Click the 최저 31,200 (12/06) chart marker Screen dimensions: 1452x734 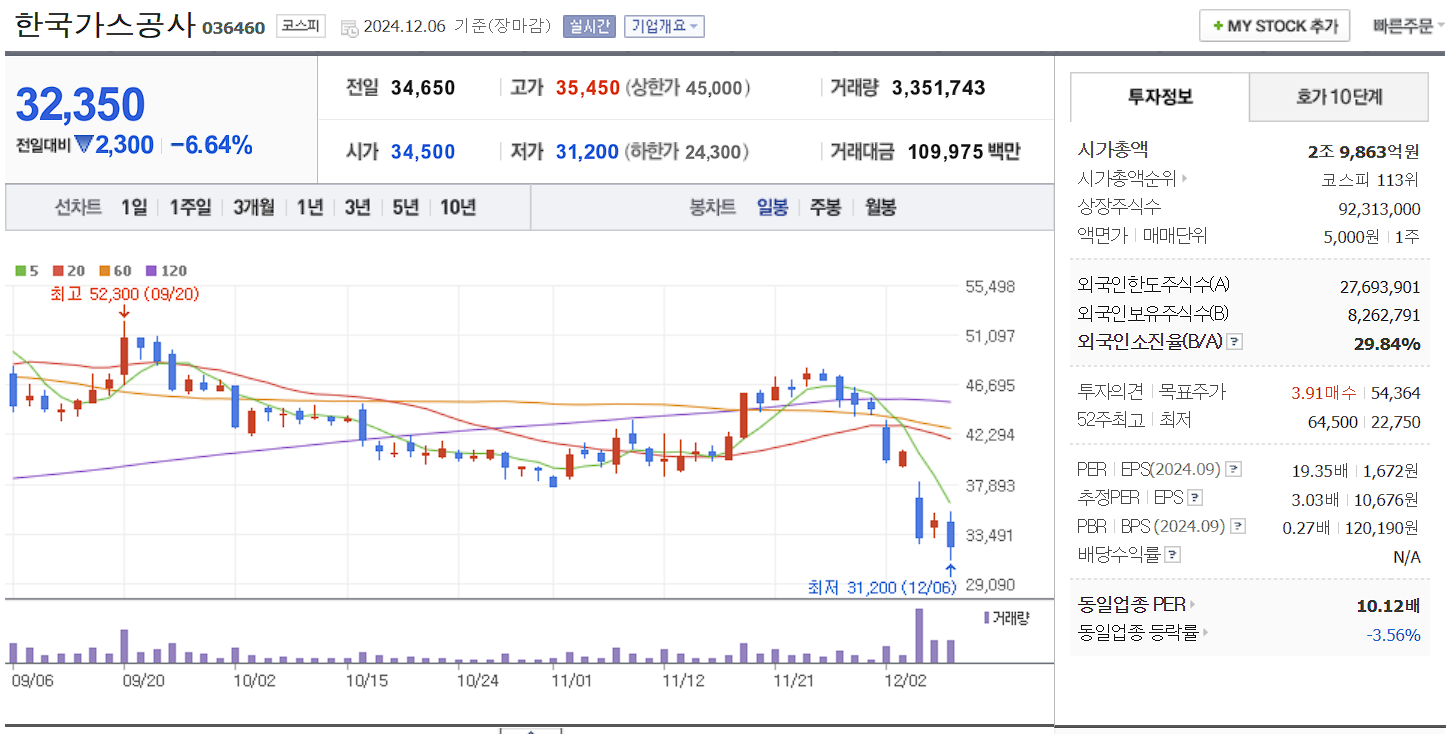[x=882, y=587]
